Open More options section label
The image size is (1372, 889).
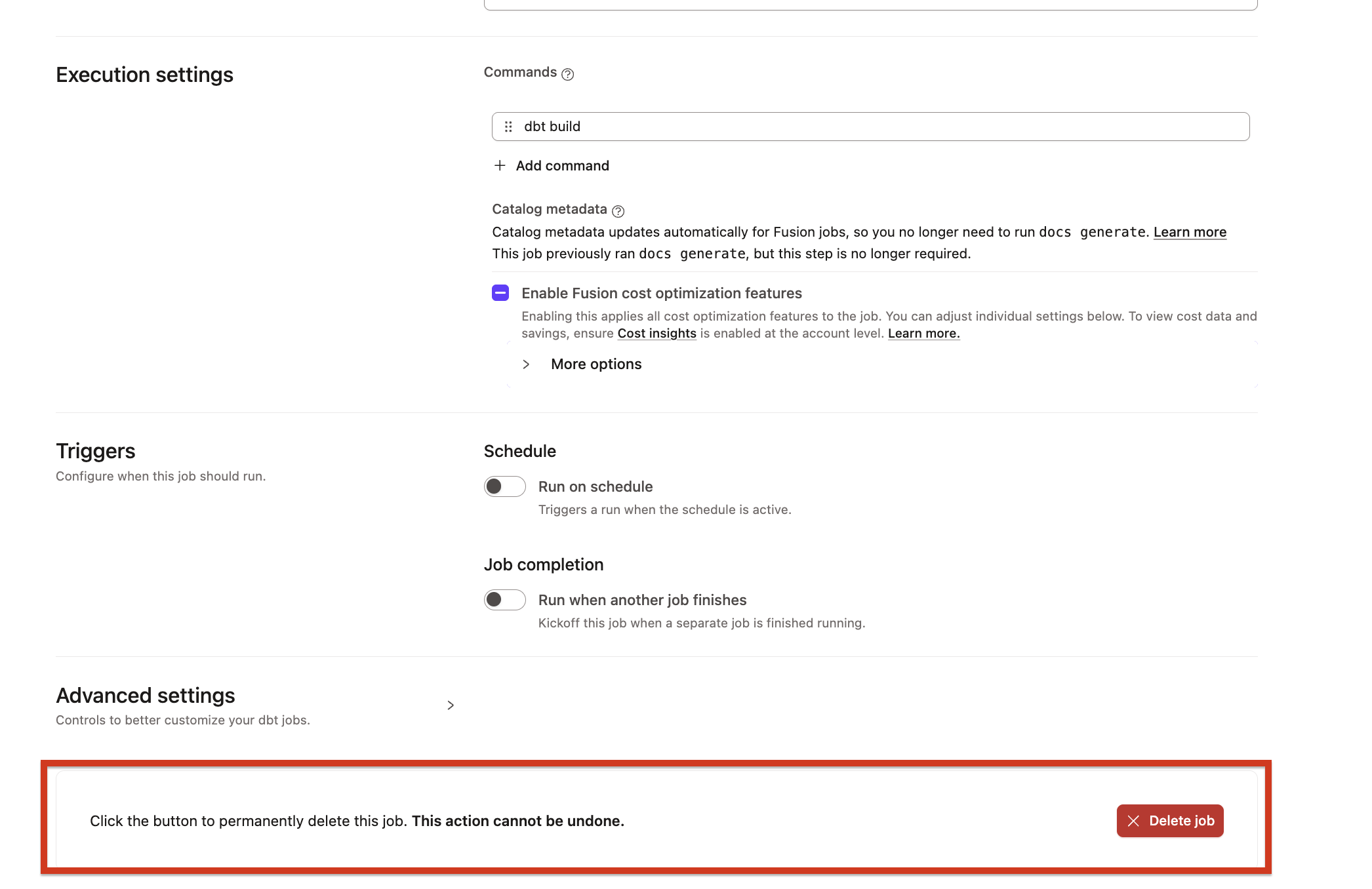[x=596, y=364]
